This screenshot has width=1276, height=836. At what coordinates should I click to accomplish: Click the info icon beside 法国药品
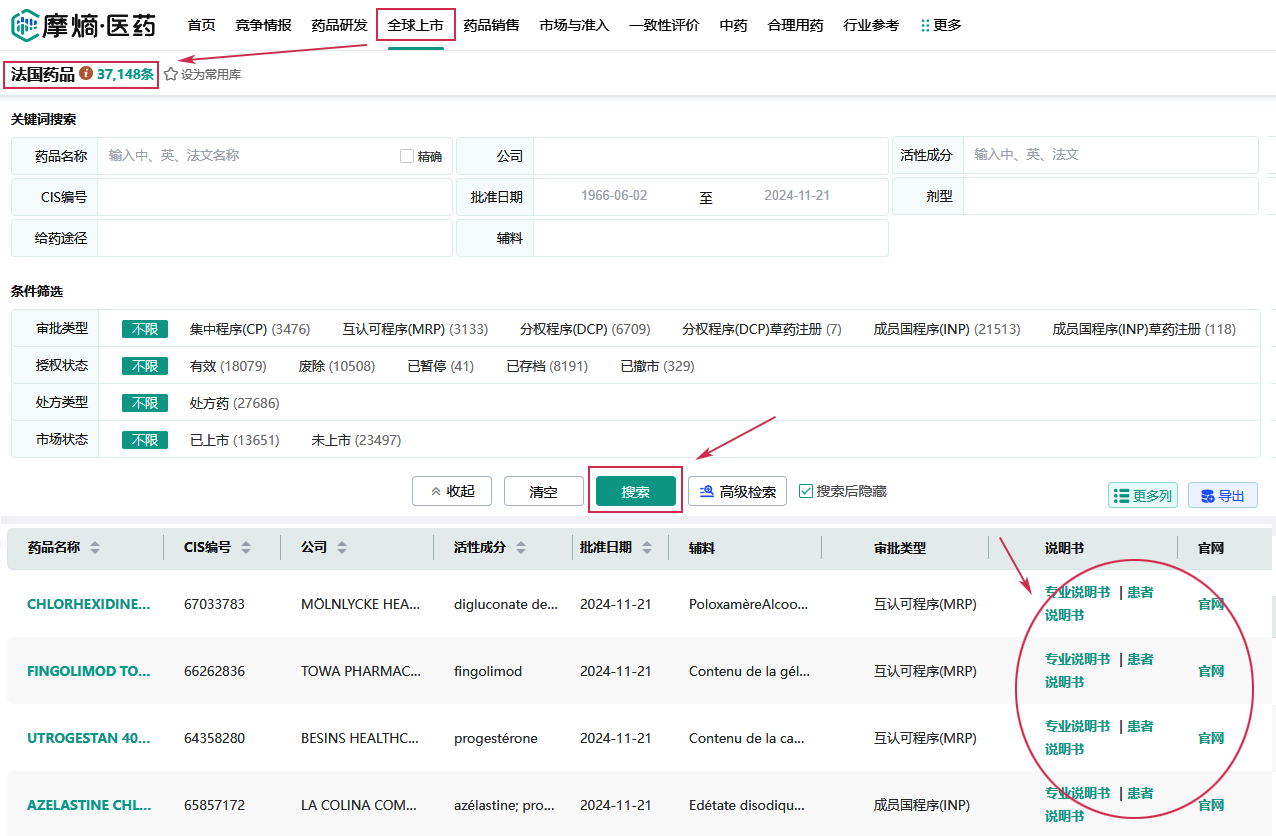pos(86,74)
